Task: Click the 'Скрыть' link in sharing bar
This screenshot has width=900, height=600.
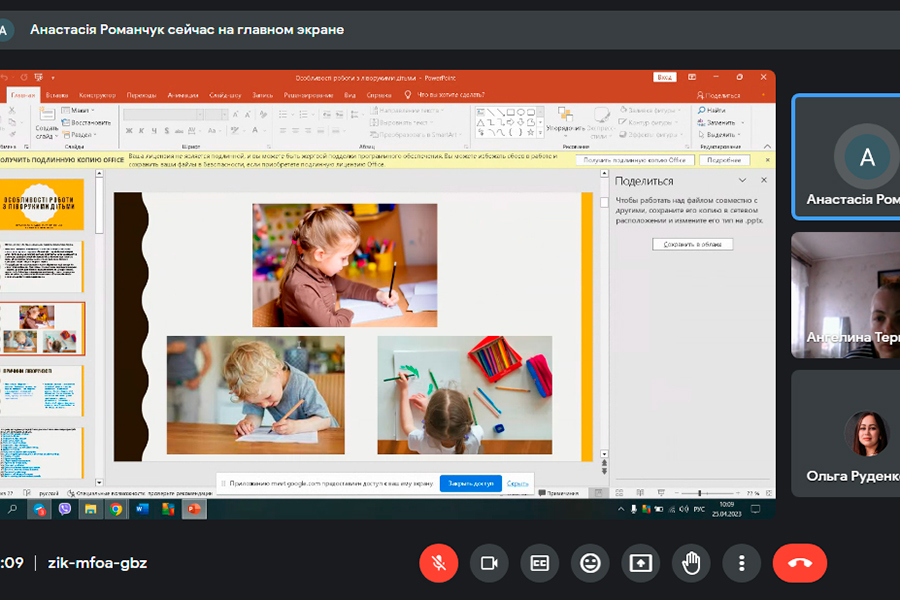Action: [x=517, y=483]
